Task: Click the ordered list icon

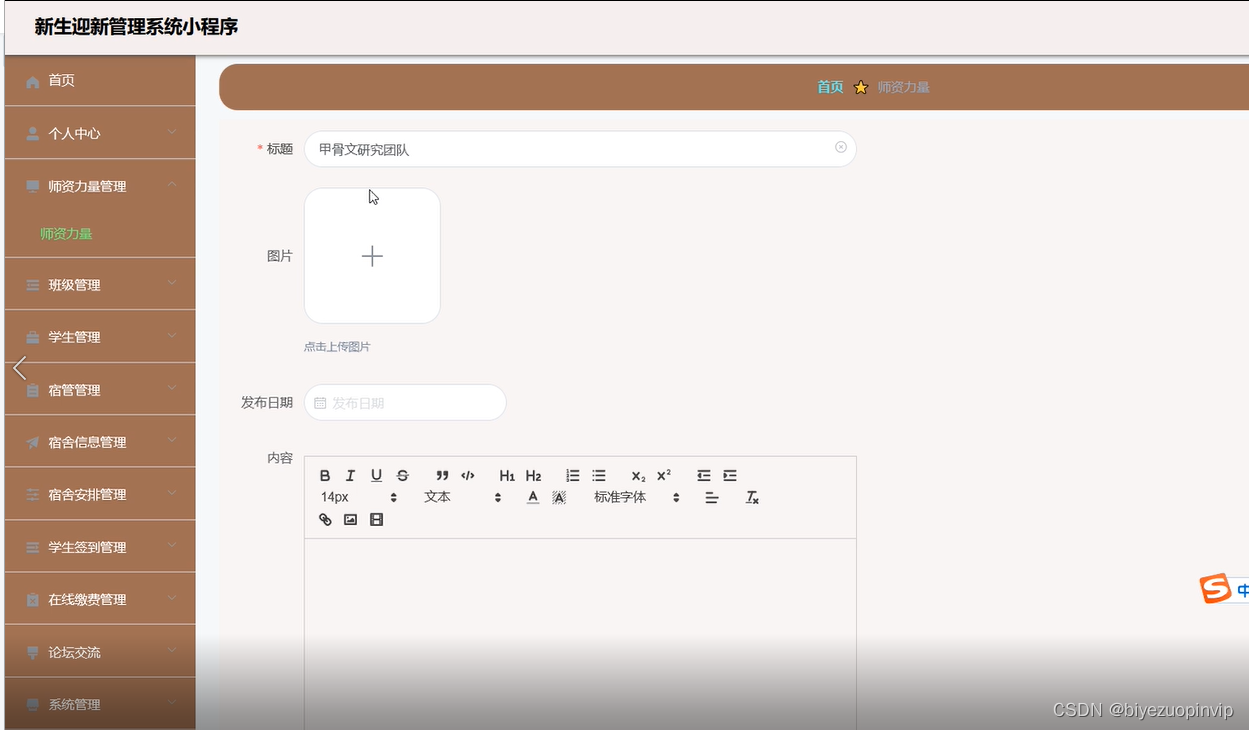Action: [x=572, y=475]
